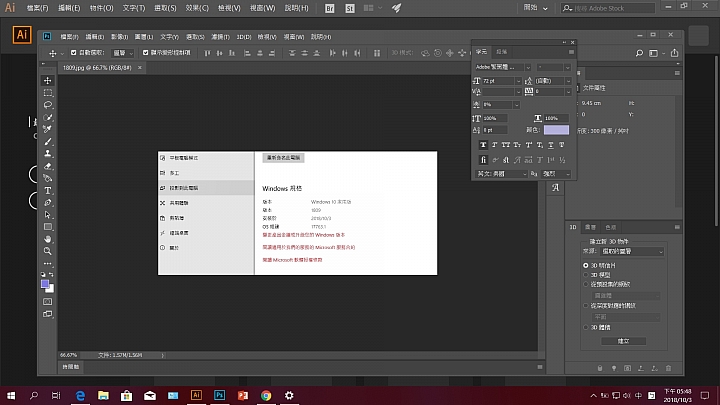
Task: Toggle Show Transform Controls checkbox
Action: coord(146,53)
